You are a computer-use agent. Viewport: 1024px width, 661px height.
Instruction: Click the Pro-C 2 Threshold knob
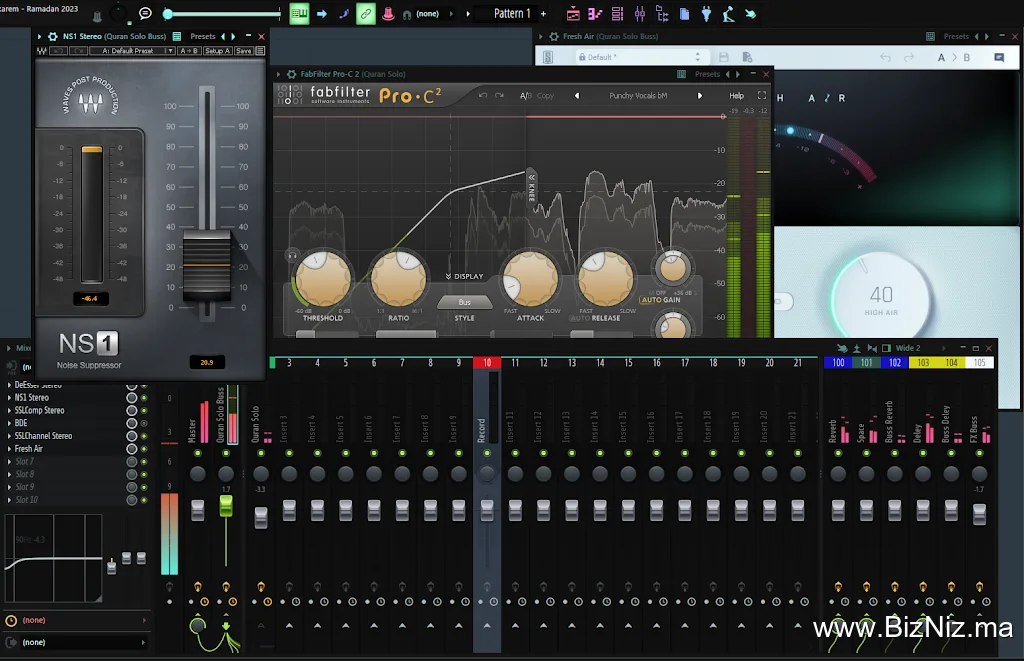(323, 278)
